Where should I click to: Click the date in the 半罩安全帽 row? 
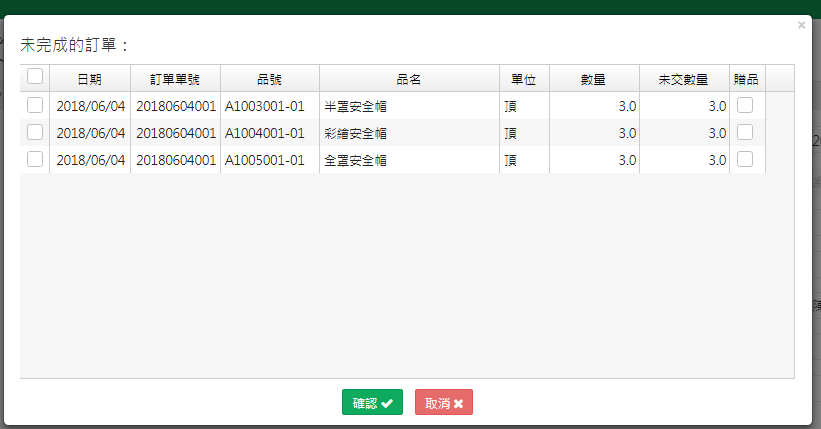(91, 106)
